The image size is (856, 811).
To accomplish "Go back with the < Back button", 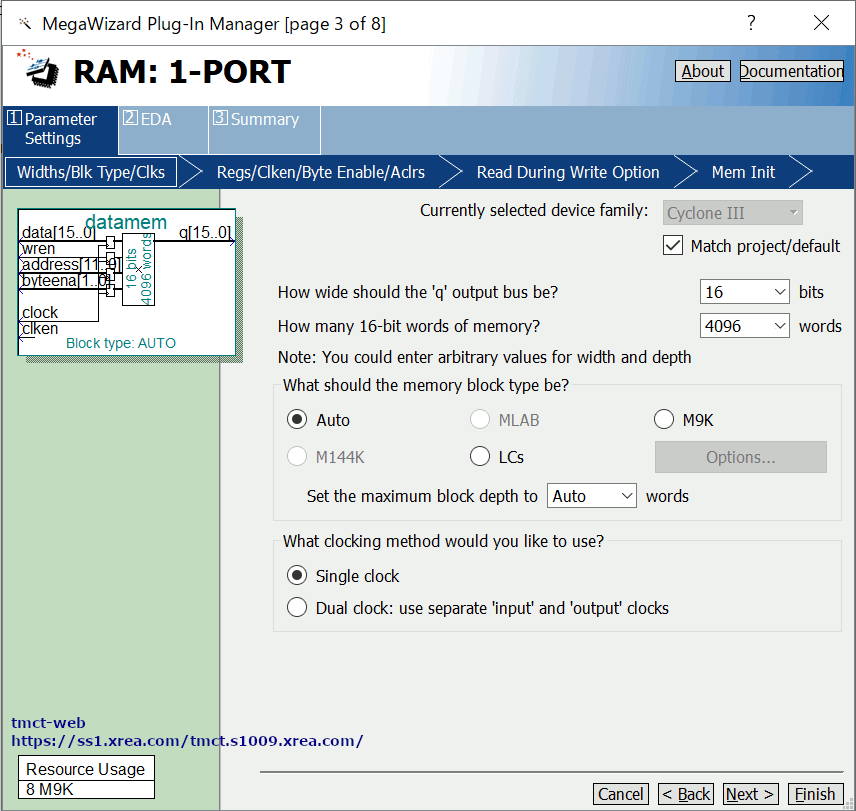I will coord(686,794).
